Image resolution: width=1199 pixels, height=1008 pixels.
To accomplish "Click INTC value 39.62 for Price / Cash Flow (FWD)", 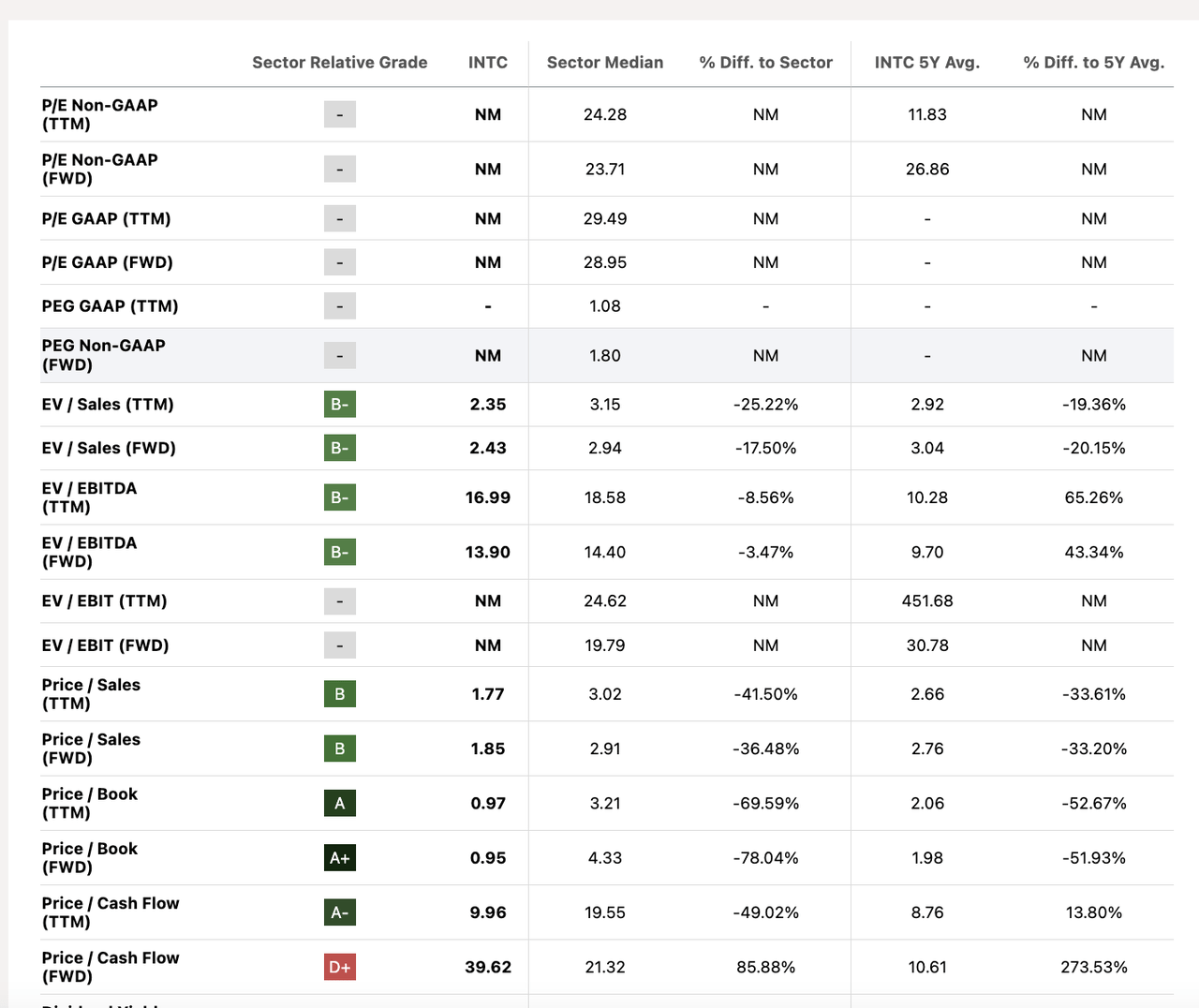I will pos(488,967).
